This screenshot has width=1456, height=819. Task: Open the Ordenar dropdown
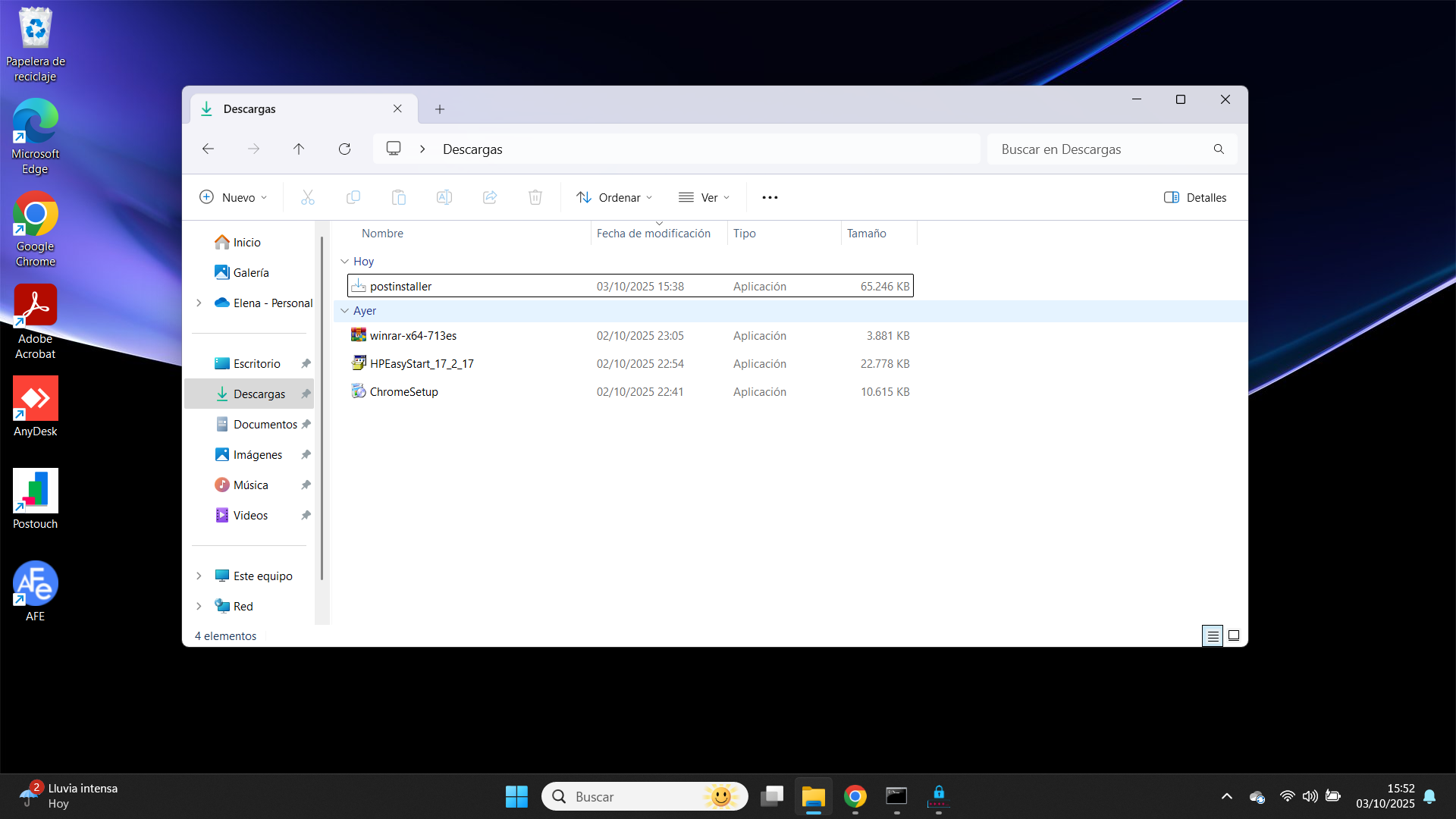click(x=614, y=197)
